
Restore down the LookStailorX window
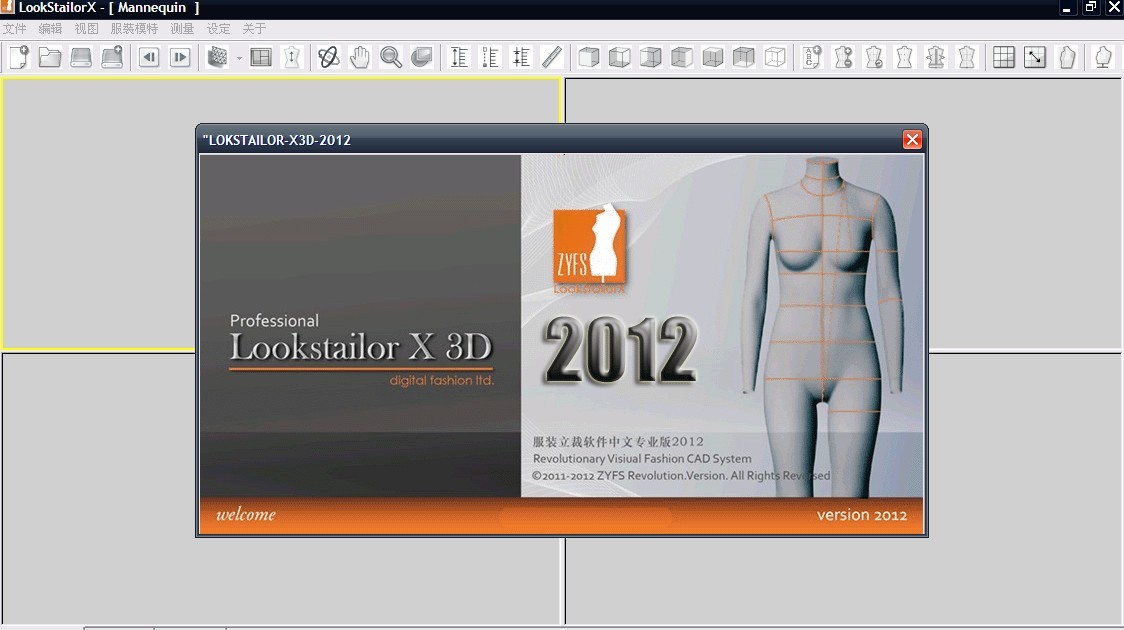coord(1091,8)
